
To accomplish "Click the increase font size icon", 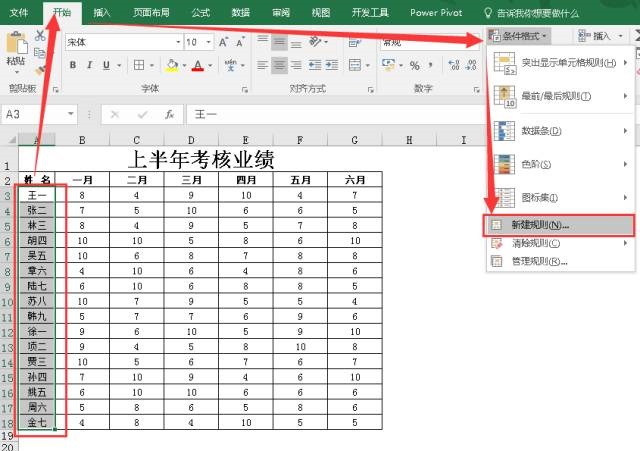I will point(224,42).
